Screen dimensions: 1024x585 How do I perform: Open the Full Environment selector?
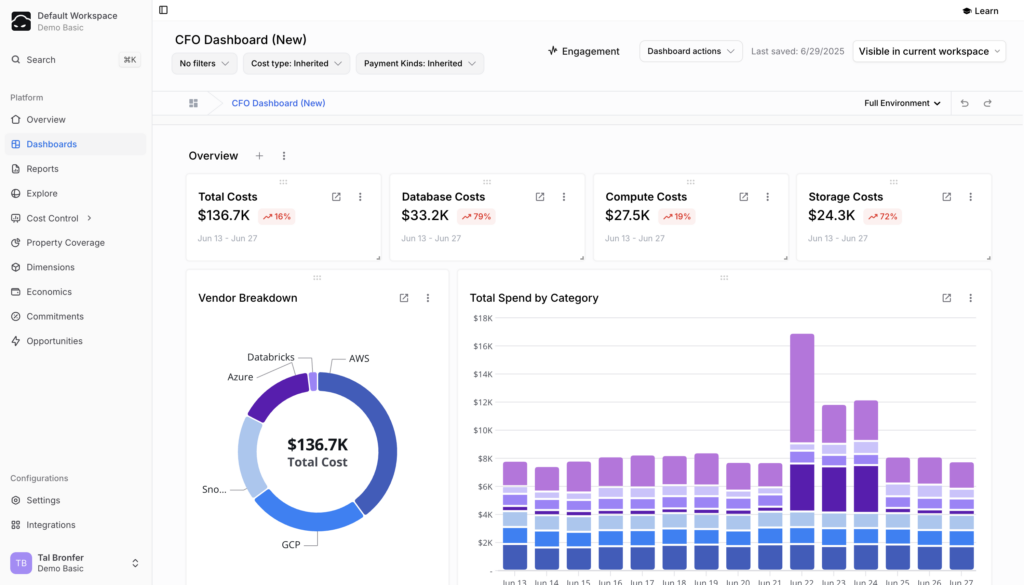[x=903, y=103]
